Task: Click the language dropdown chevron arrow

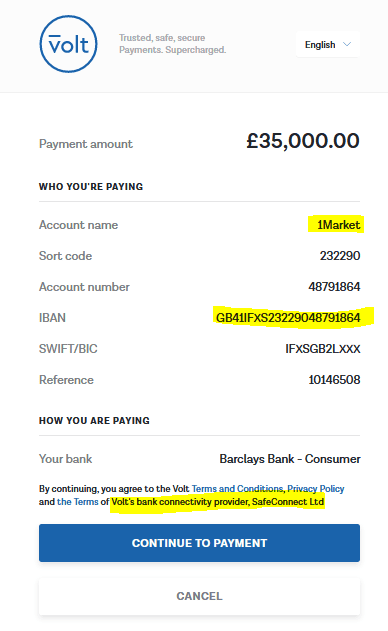Action: coord(347,44)
